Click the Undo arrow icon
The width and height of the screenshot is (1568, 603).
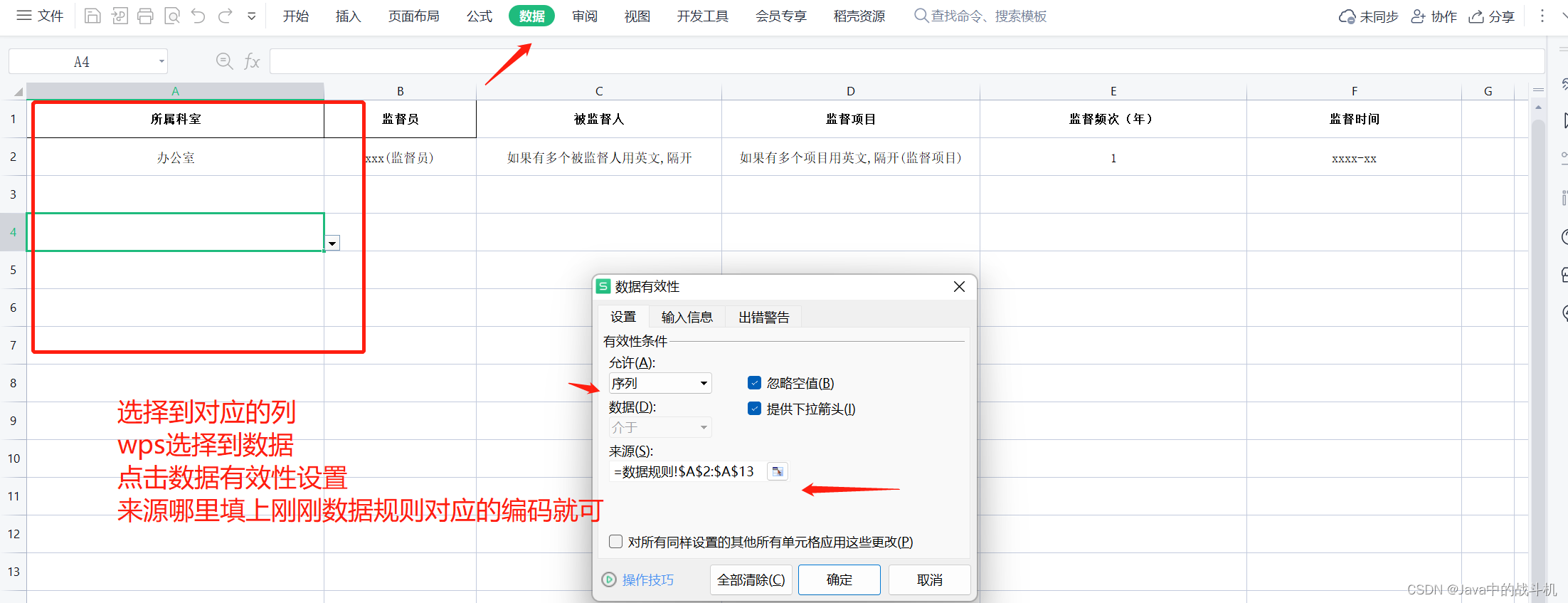point(198,16)
